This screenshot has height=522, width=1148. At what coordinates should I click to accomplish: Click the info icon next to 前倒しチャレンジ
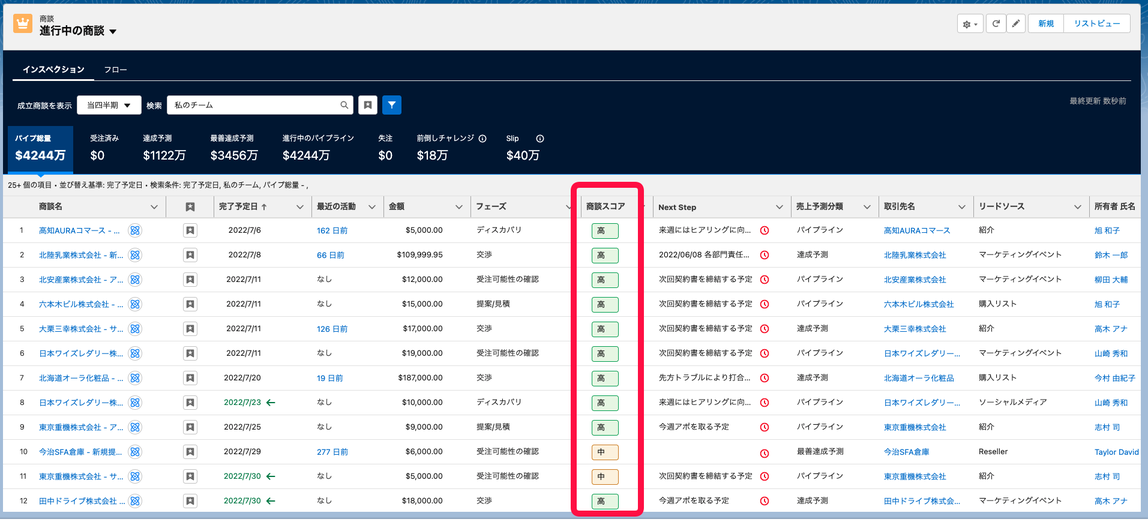482,138
